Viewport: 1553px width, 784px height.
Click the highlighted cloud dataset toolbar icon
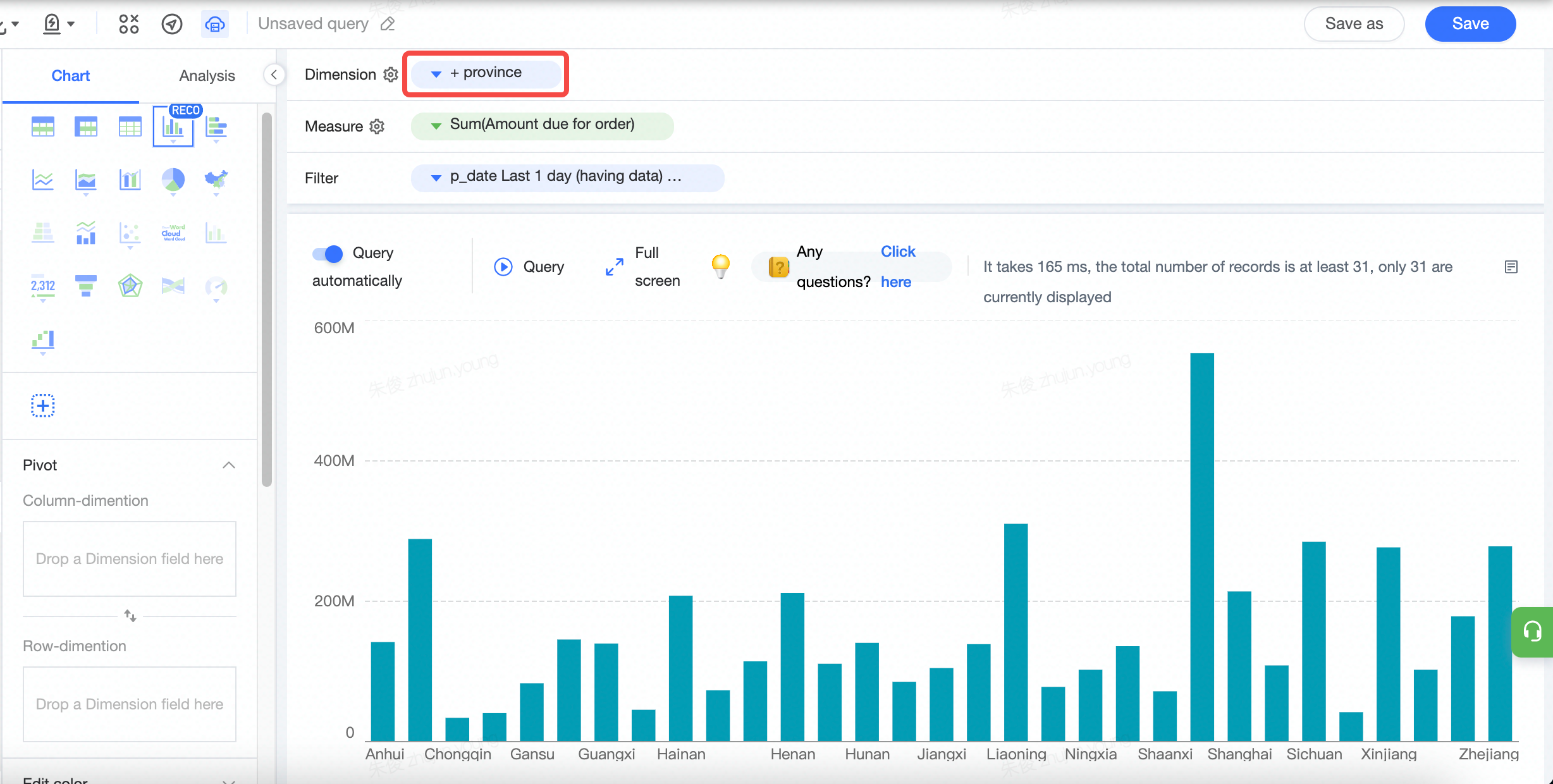[215, 24]
